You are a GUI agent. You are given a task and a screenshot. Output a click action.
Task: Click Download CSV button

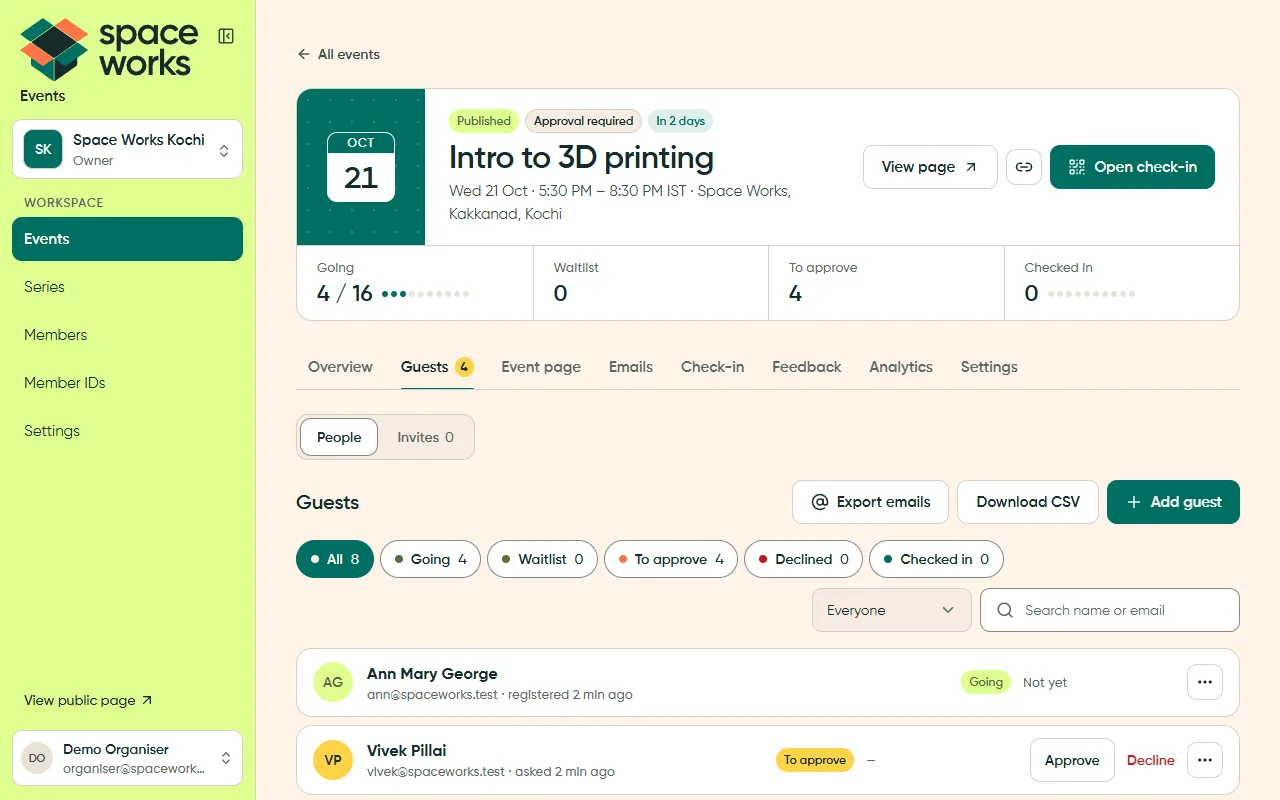tap(1028, 502)
